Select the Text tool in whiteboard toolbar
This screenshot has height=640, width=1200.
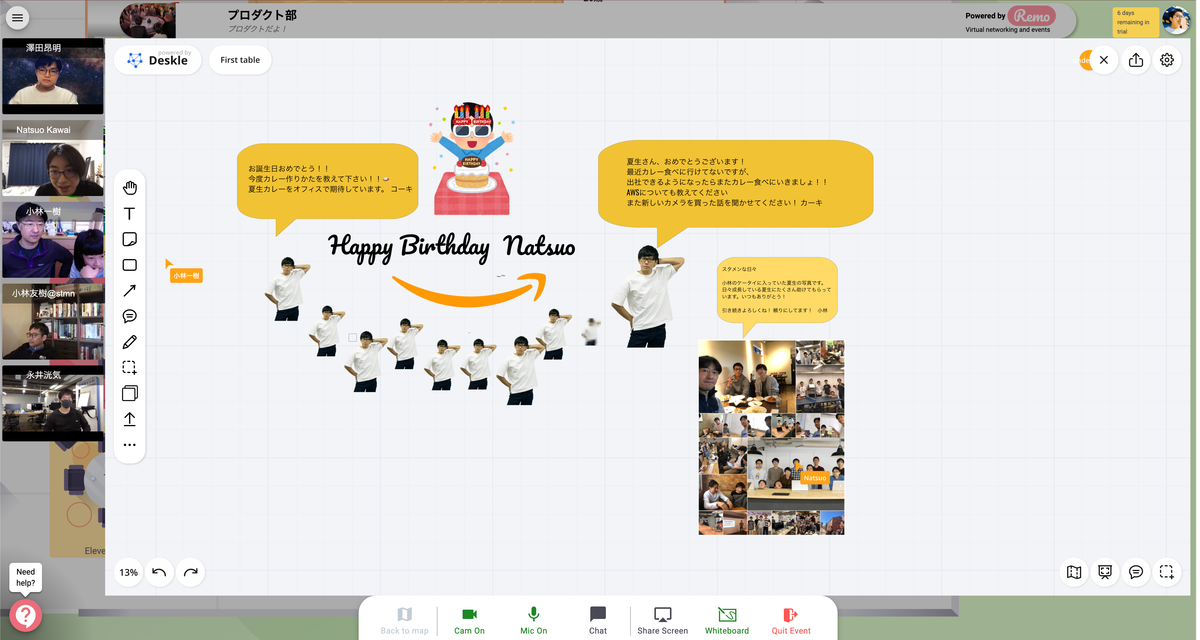129,214
